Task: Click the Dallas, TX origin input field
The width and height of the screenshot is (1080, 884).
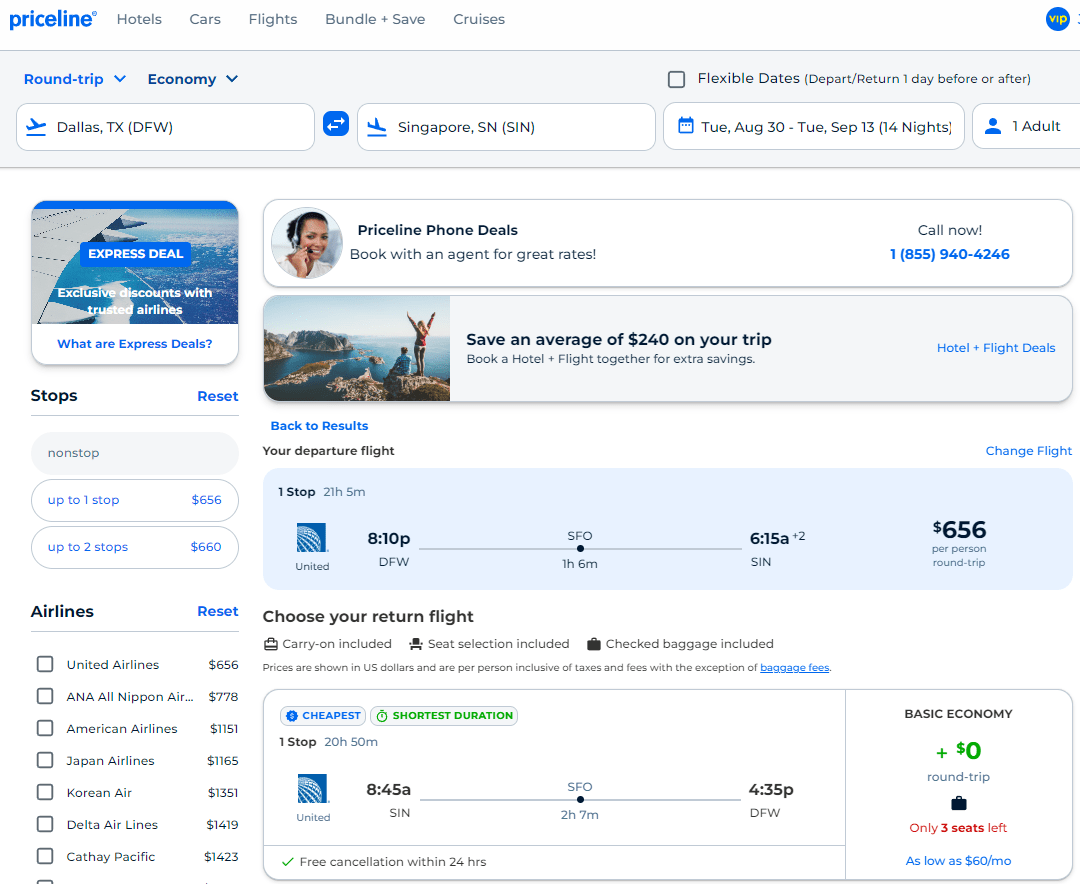Action: (165, 126)
